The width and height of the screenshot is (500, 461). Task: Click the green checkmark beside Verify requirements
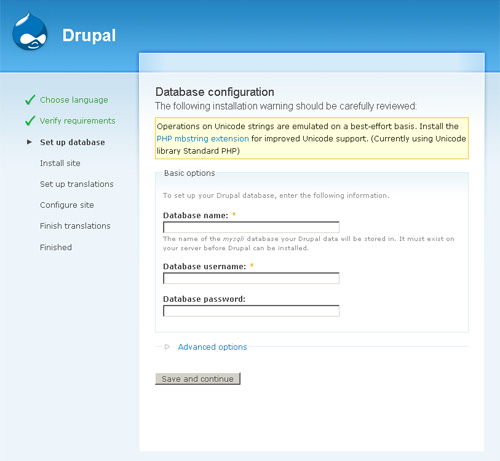(x=30, y=121)
